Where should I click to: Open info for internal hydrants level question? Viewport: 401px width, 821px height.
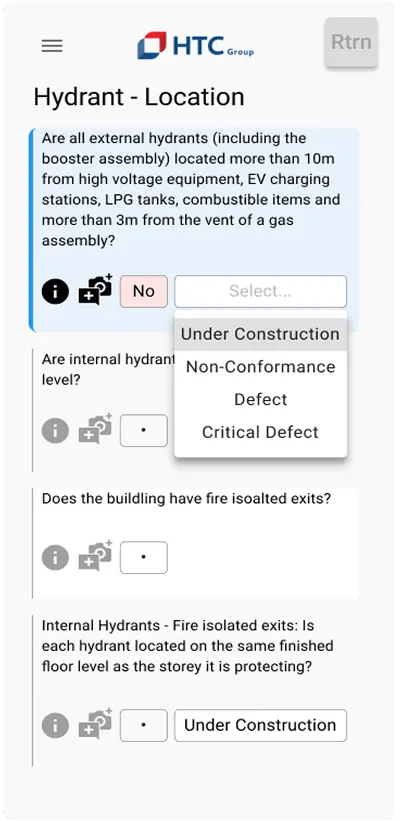[x=55, y=430]
